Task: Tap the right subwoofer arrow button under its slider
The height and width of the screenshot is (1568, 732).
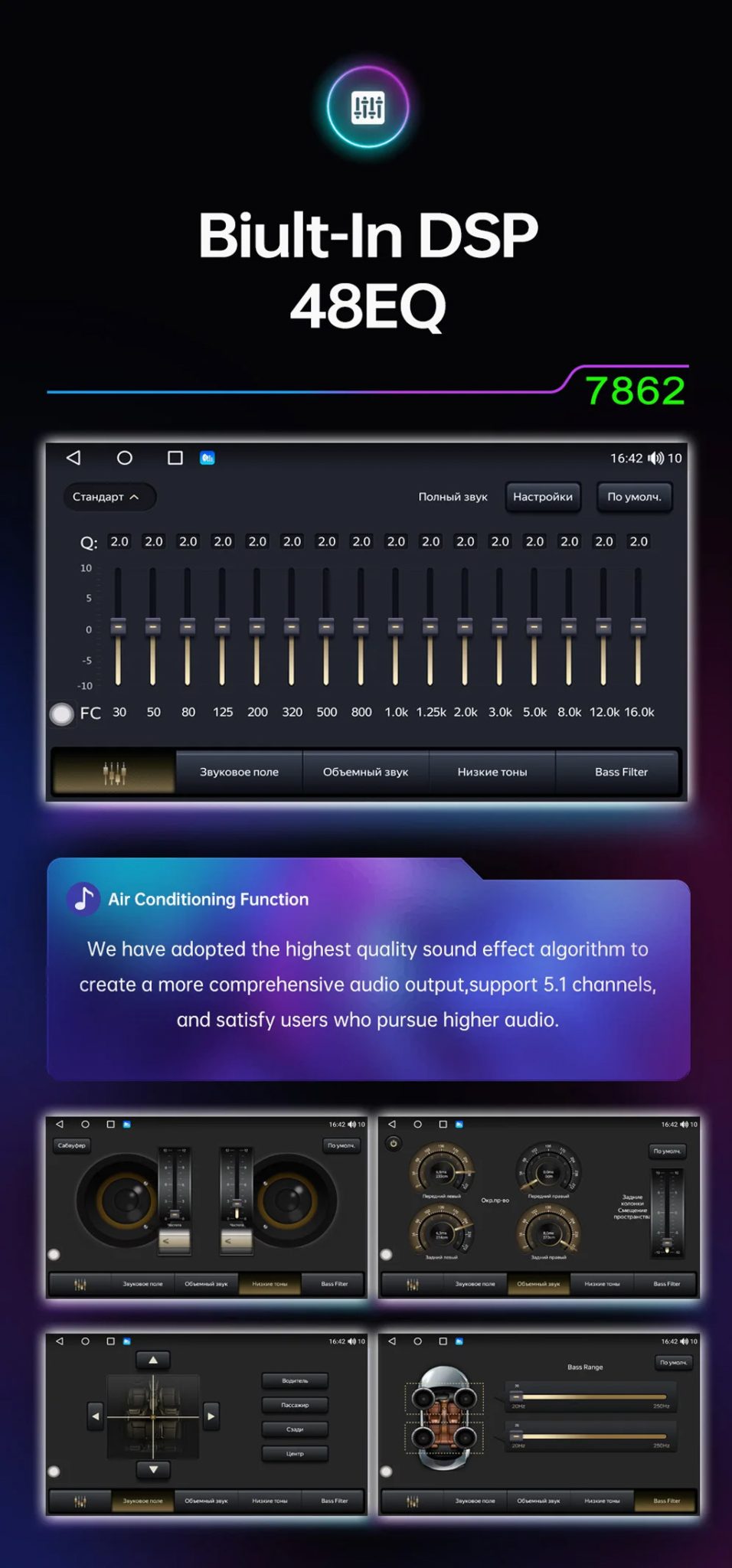Action: 237,1241
